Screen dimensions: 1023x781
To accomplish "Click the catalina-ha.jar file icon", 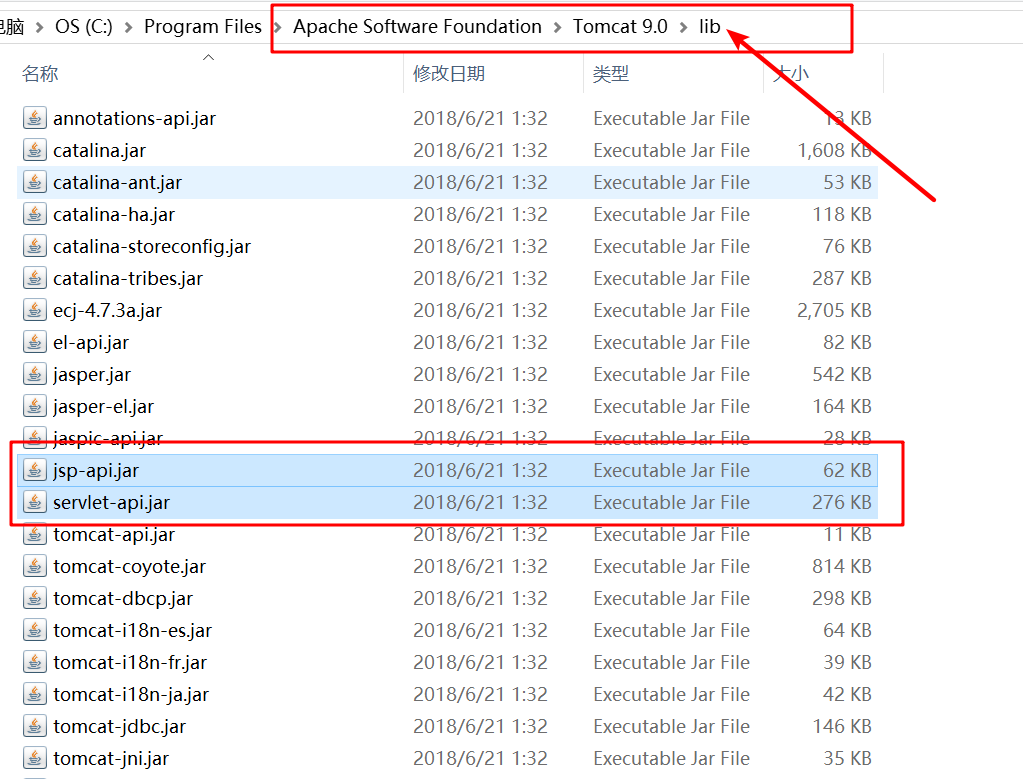I will [x=35, y=214].
